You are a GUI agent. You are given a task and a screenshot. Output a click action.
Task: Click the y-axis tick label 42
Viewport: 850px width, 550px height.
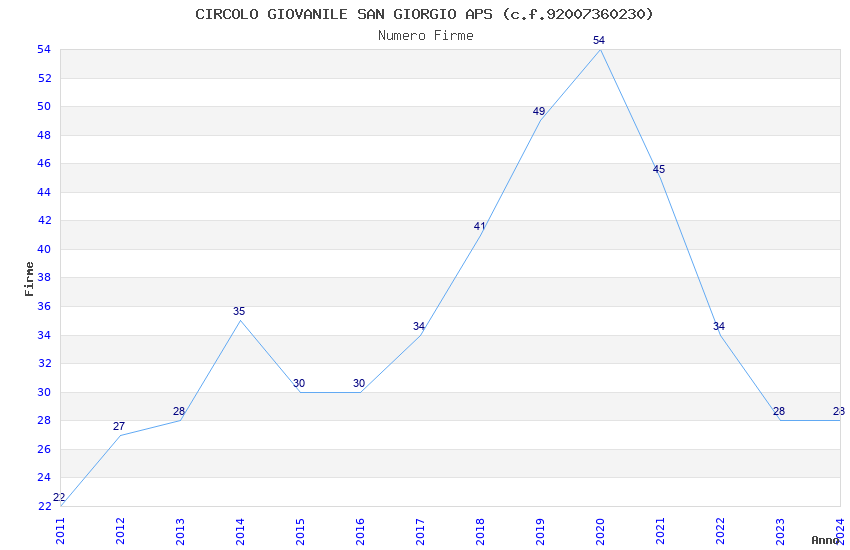pos(44,221)
